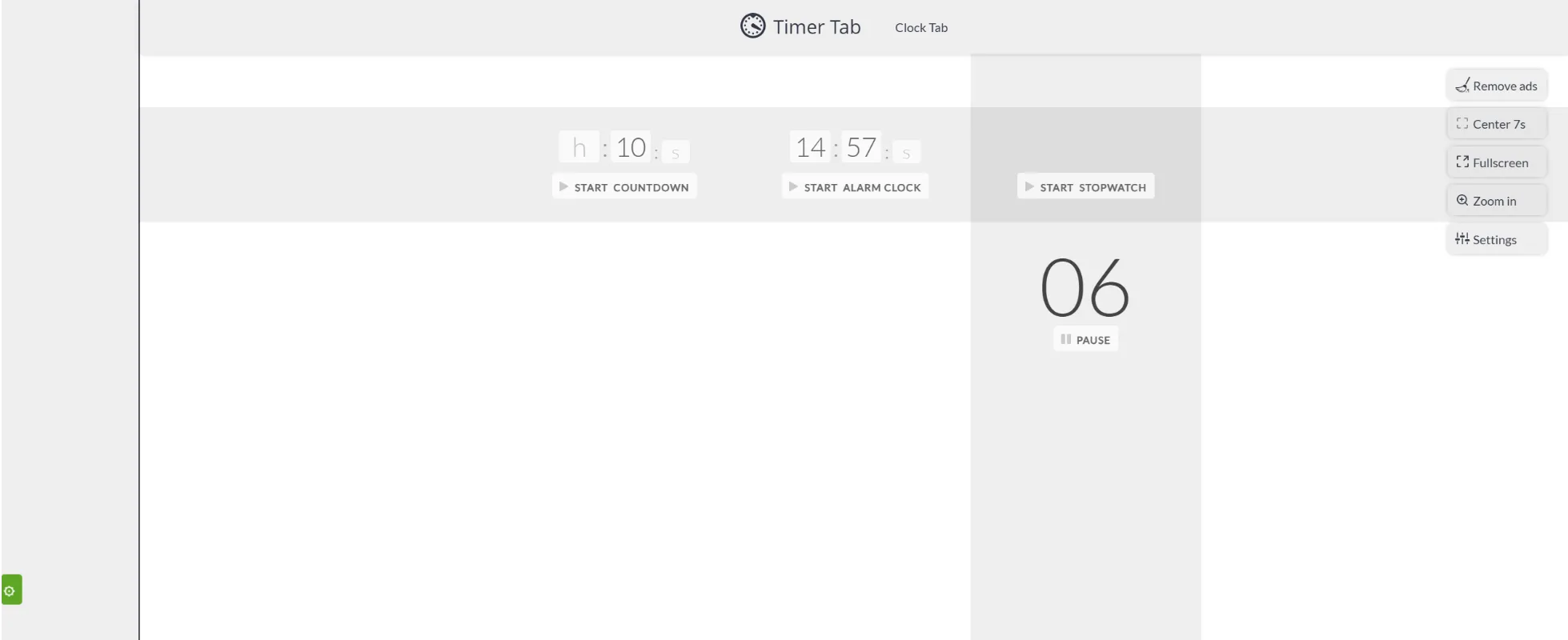Click the green gear widget at left edge
The height and width of the screenshot is (640, 1568).
10,590
